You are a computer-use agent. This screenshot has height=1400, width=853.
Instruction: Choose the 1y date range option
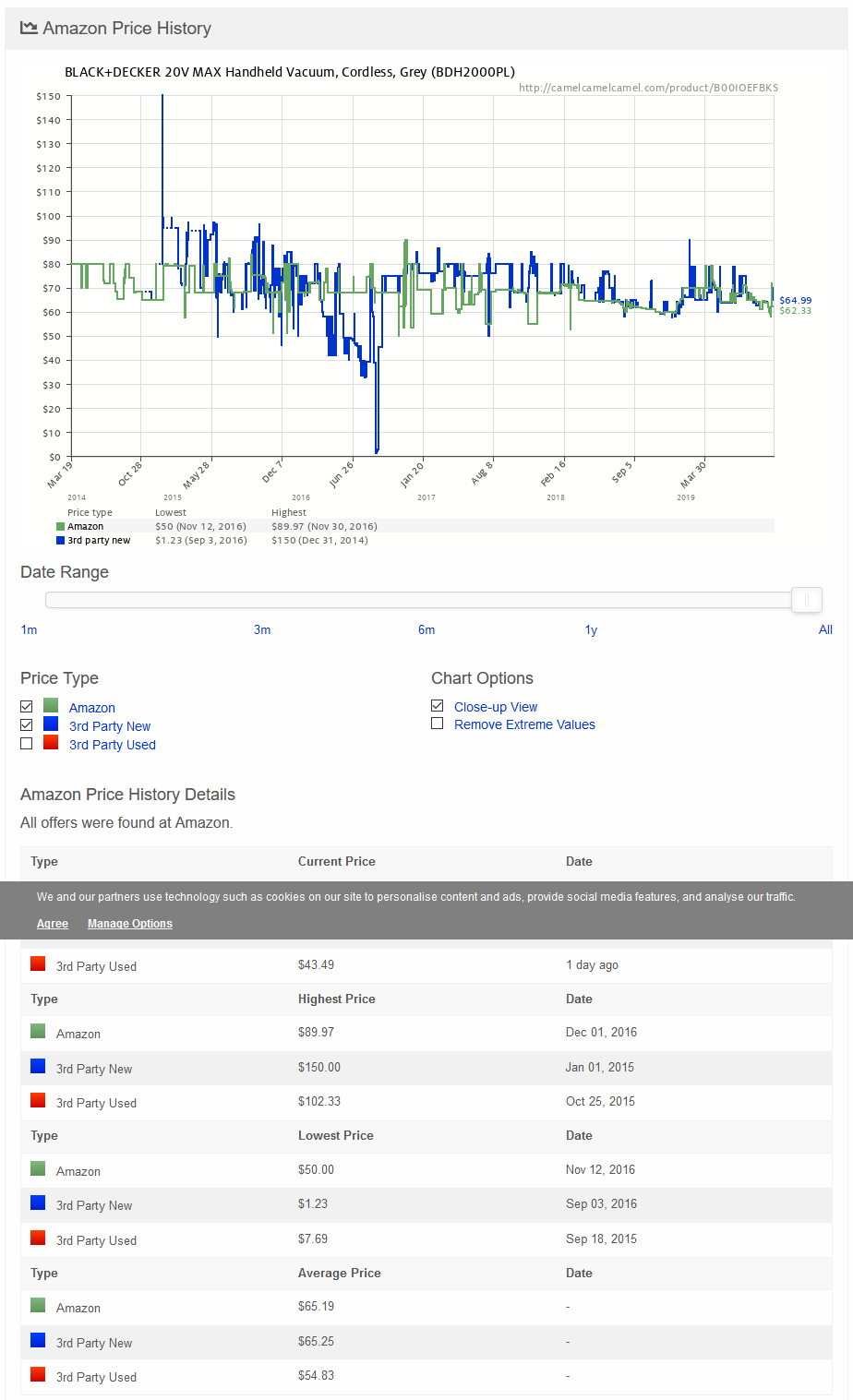pyautogui.click(x=591, y=630)
